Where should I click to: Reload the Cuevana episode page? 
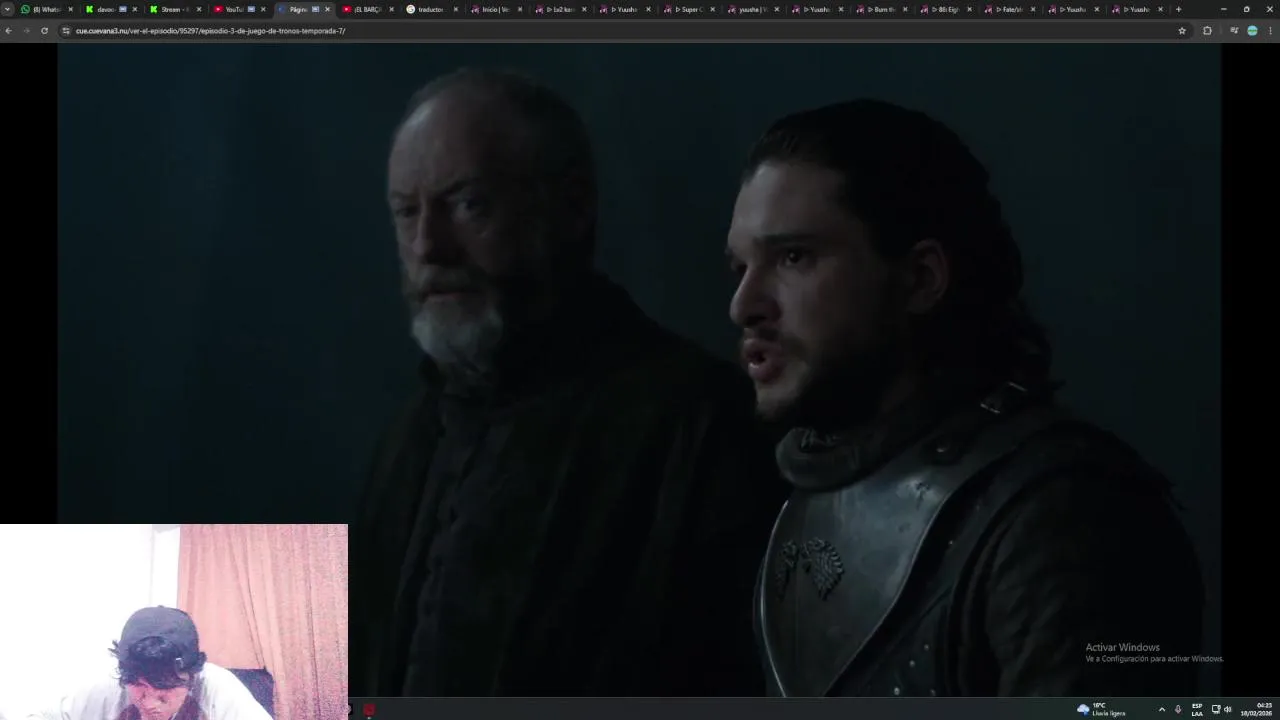click(44, 31)
